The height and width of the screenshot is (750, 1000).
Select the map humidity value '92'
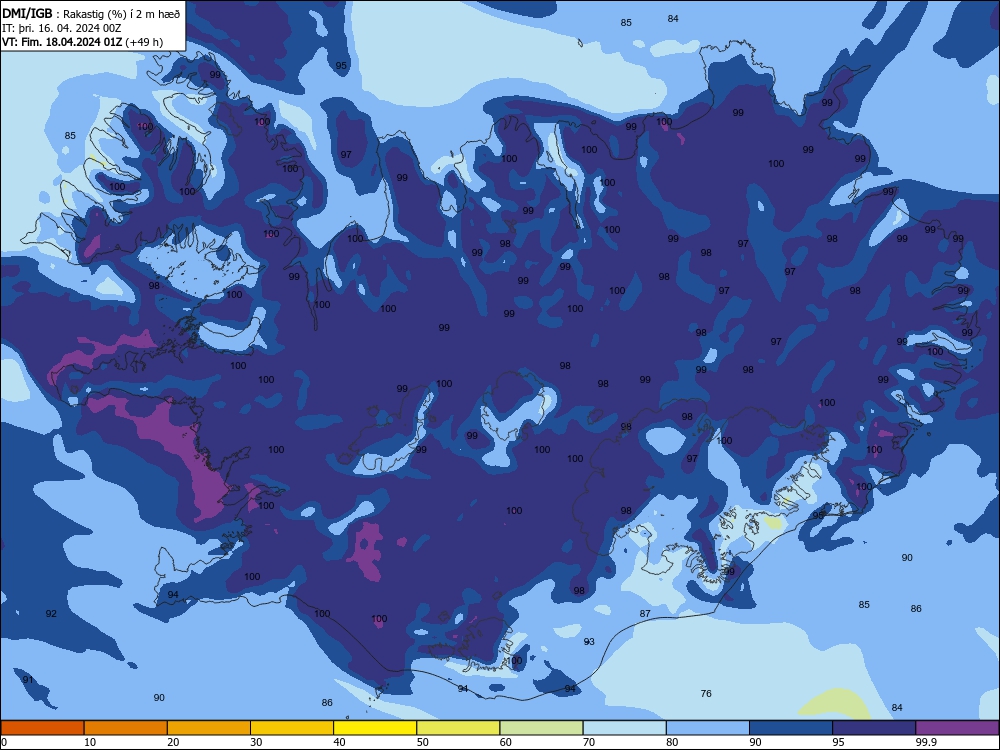[x=51, y=614]
